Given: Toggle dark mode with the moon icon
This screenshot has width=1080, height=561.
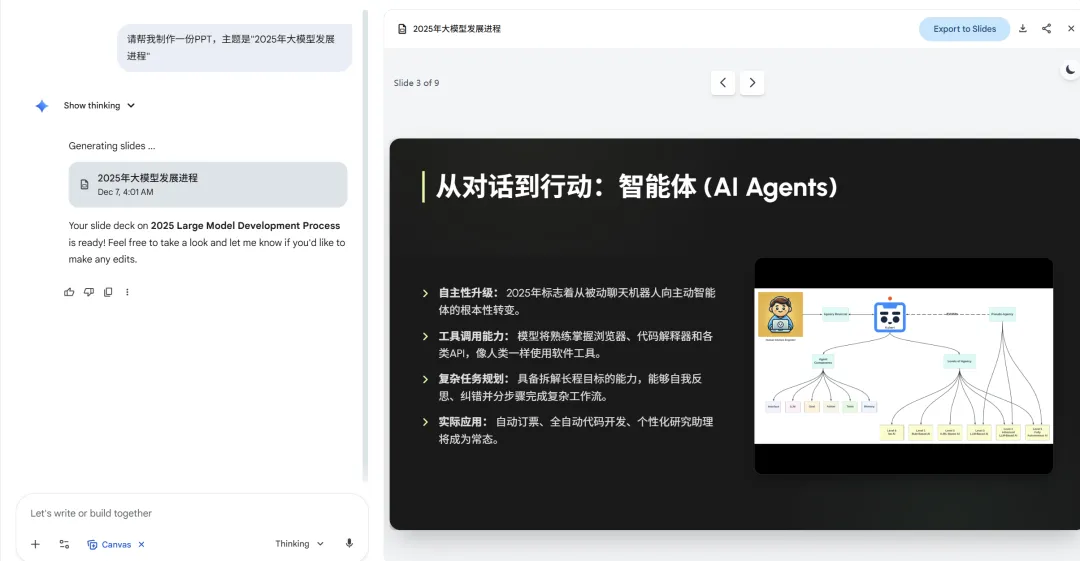Looking at the screenshot, I should [x=1070, y=70].
